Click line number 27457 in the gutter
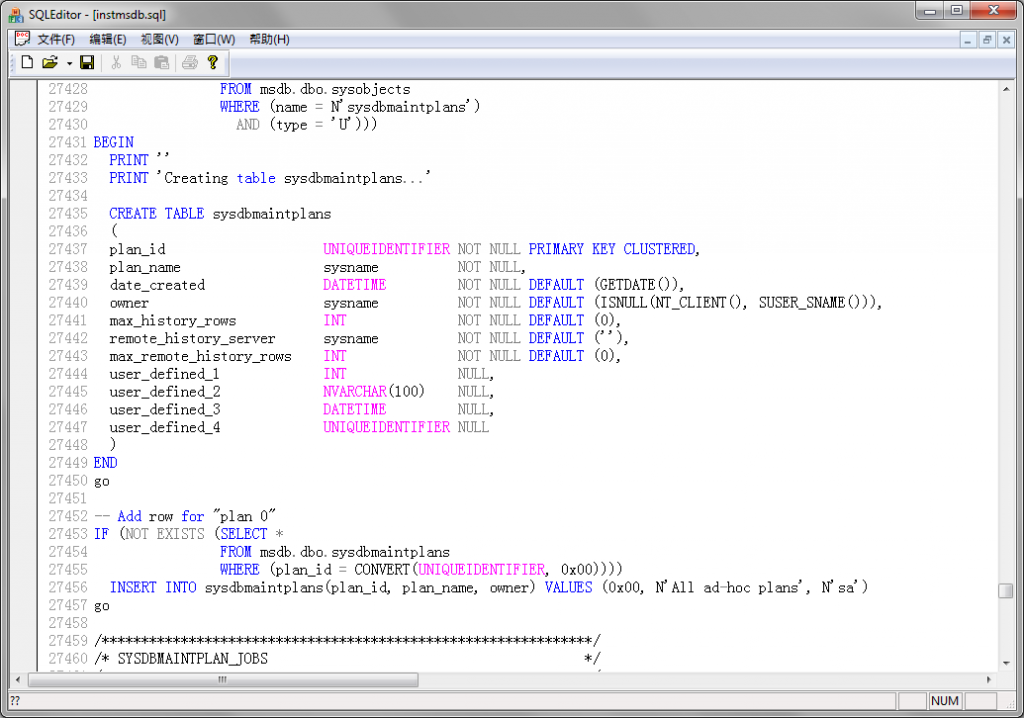The height and width of the screenshot is (718, 1024). [x=68, y=605]
